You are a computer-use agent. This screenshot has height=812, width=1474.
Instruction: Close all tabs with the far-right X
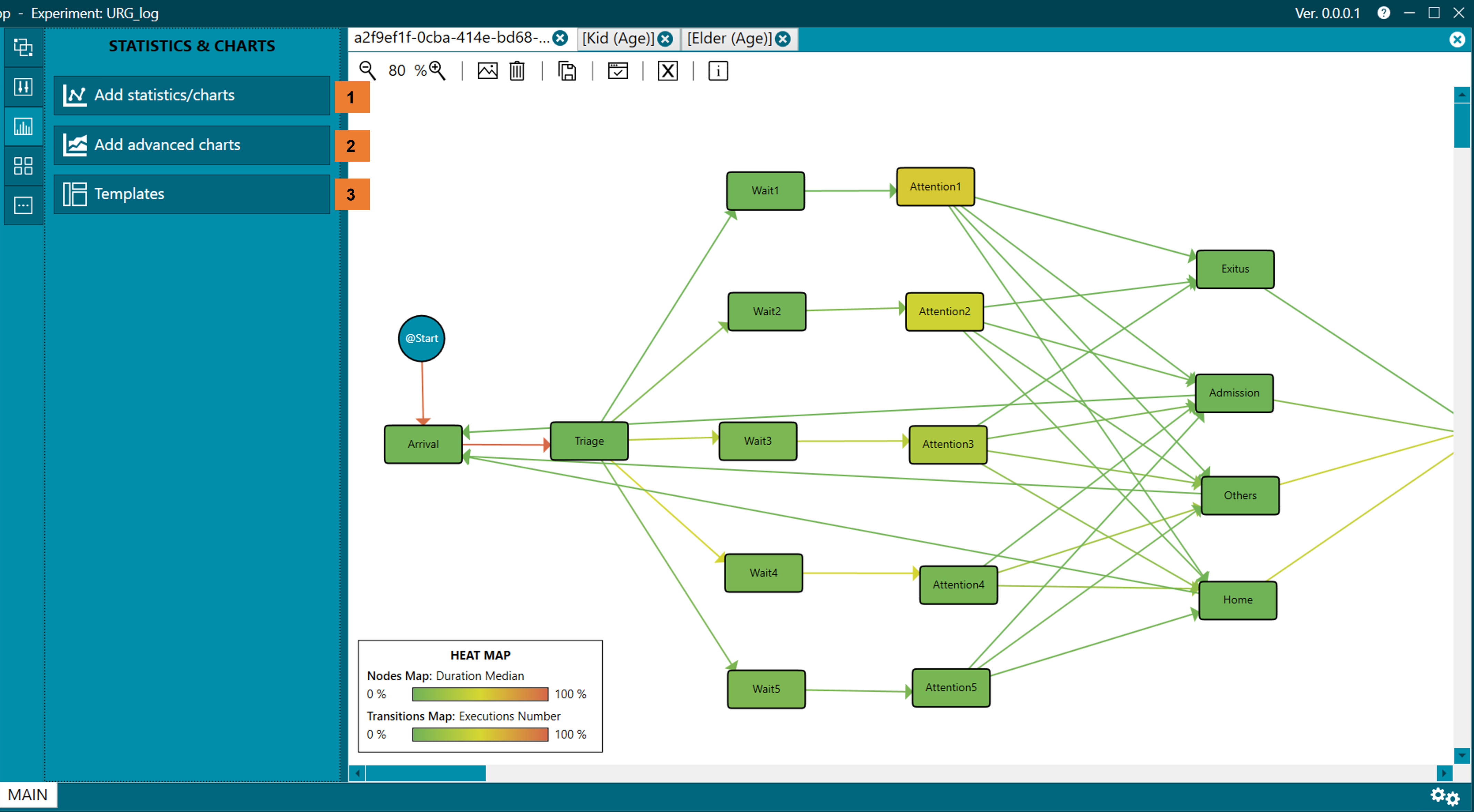coord(1457,40)
